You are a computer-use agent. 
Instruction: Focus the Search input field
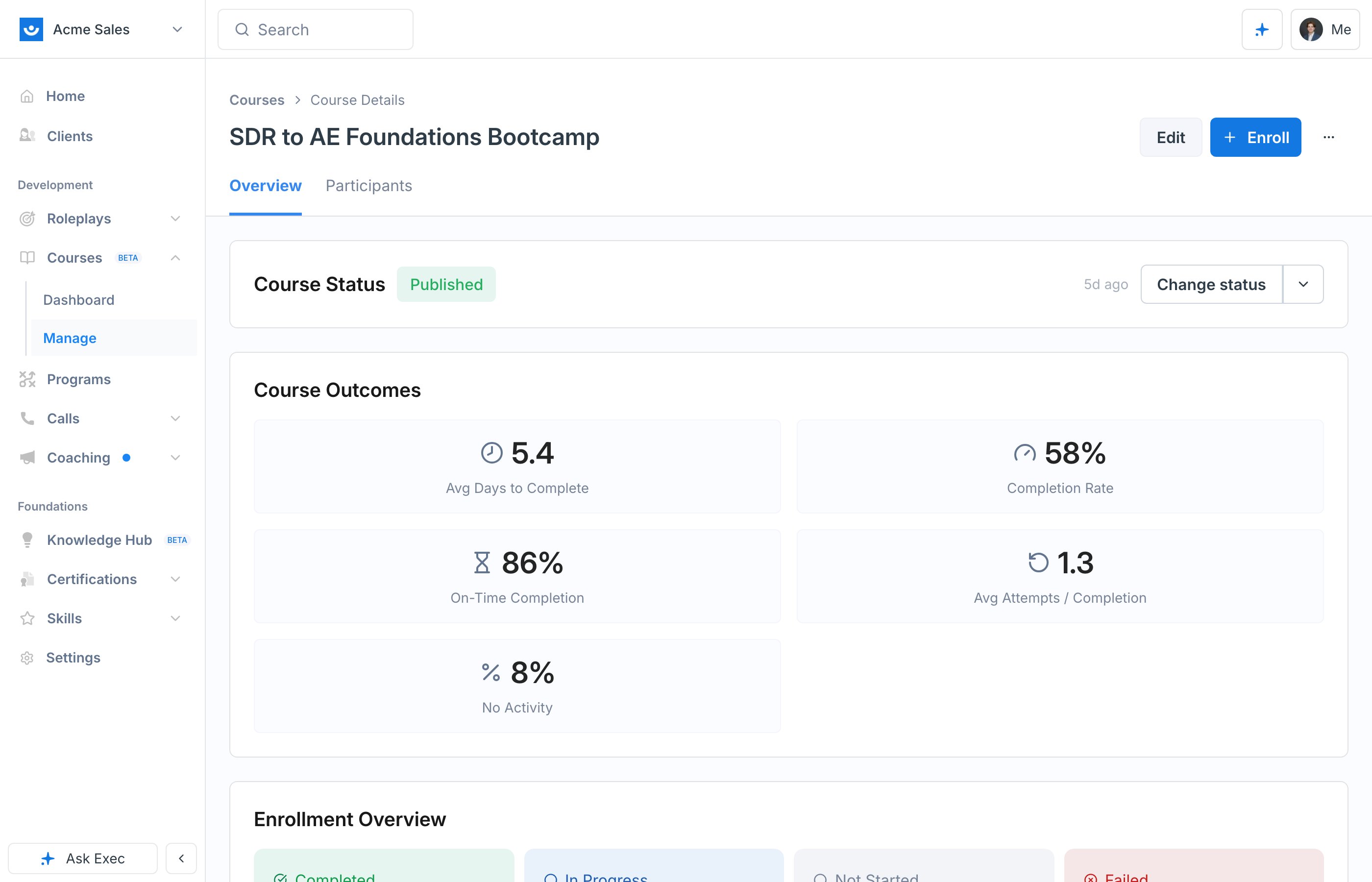pyautogui.click(x=315, y=29)
